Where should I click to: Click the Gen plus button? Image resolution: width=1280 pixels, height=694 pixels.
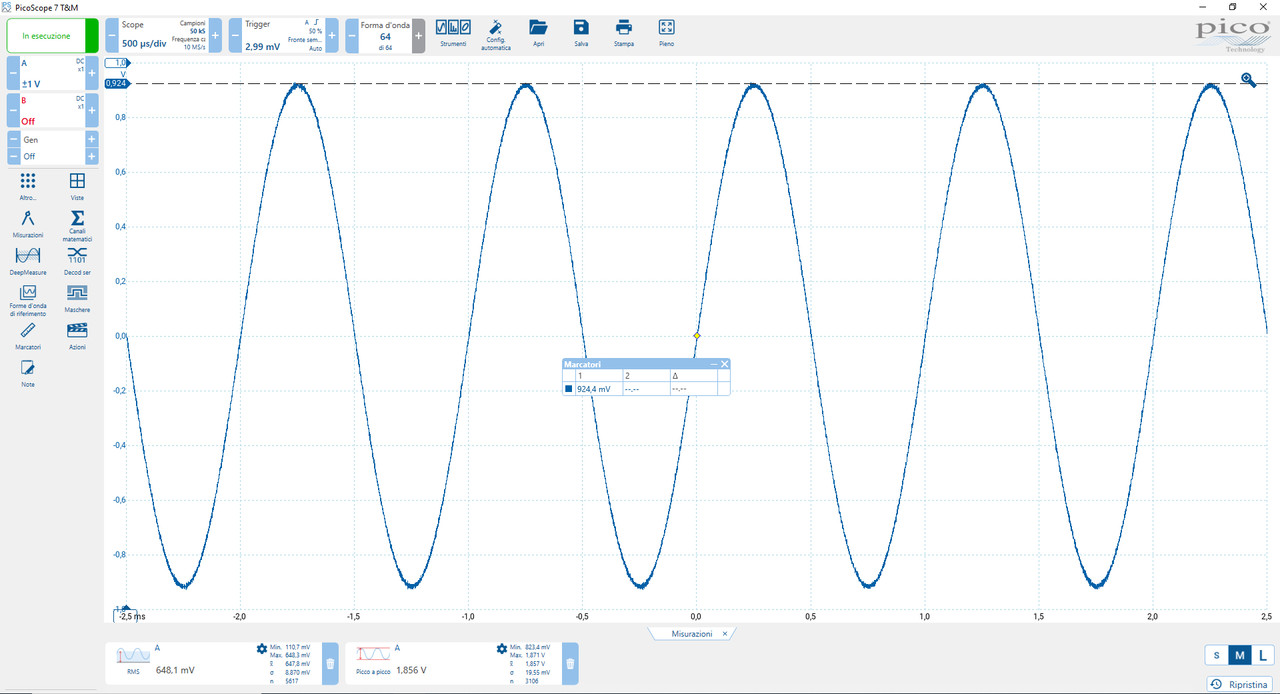coord(92,140)
